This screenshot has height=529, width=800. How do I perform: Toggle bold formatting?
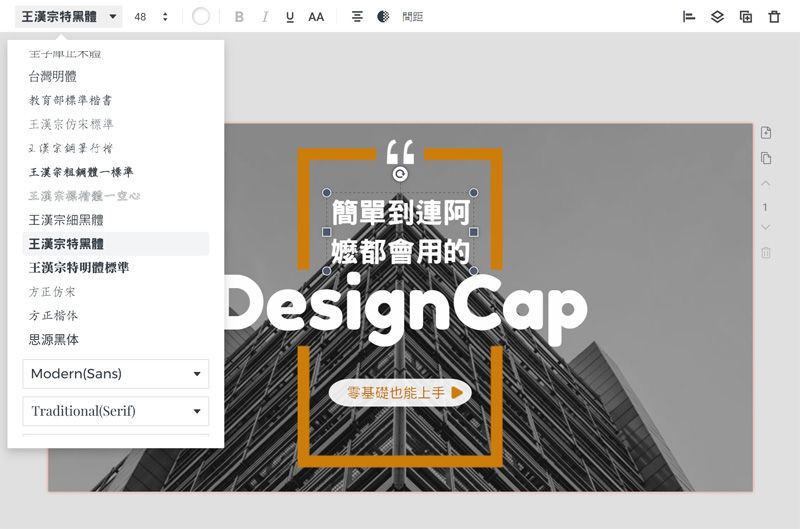(x=239, y=17)
